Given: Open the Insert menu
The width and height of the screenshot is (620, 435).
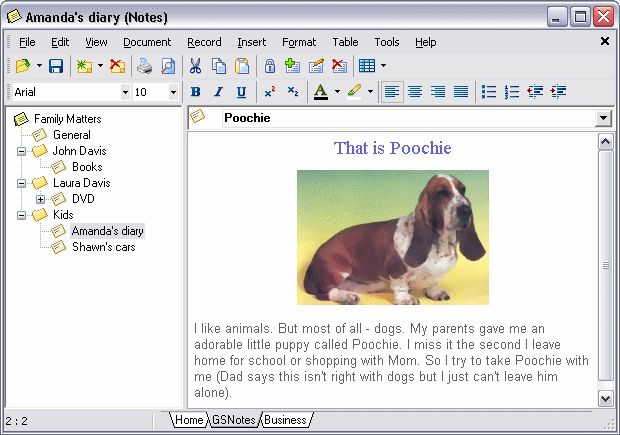Looking at the screenshot, I should tap(251, 42).
